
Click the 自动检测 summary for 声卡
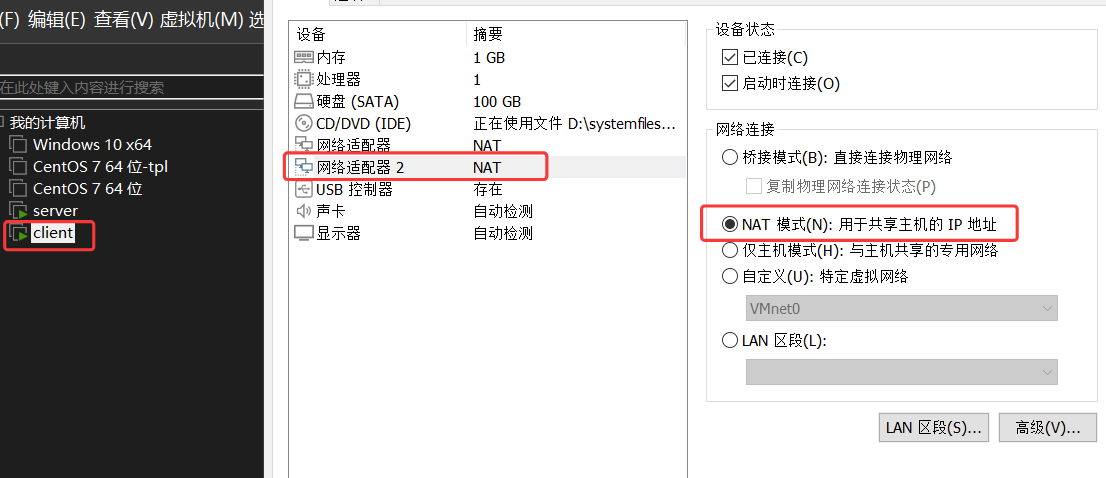(x=503, y=211)
